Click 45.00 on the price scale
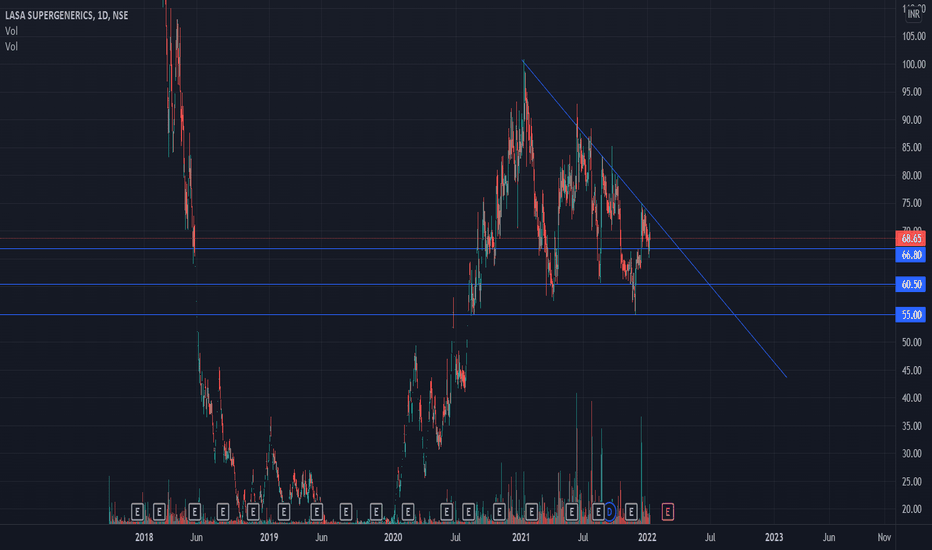This screenshot has width=932, height=550. pyautogui.click(x=912, y=370)
